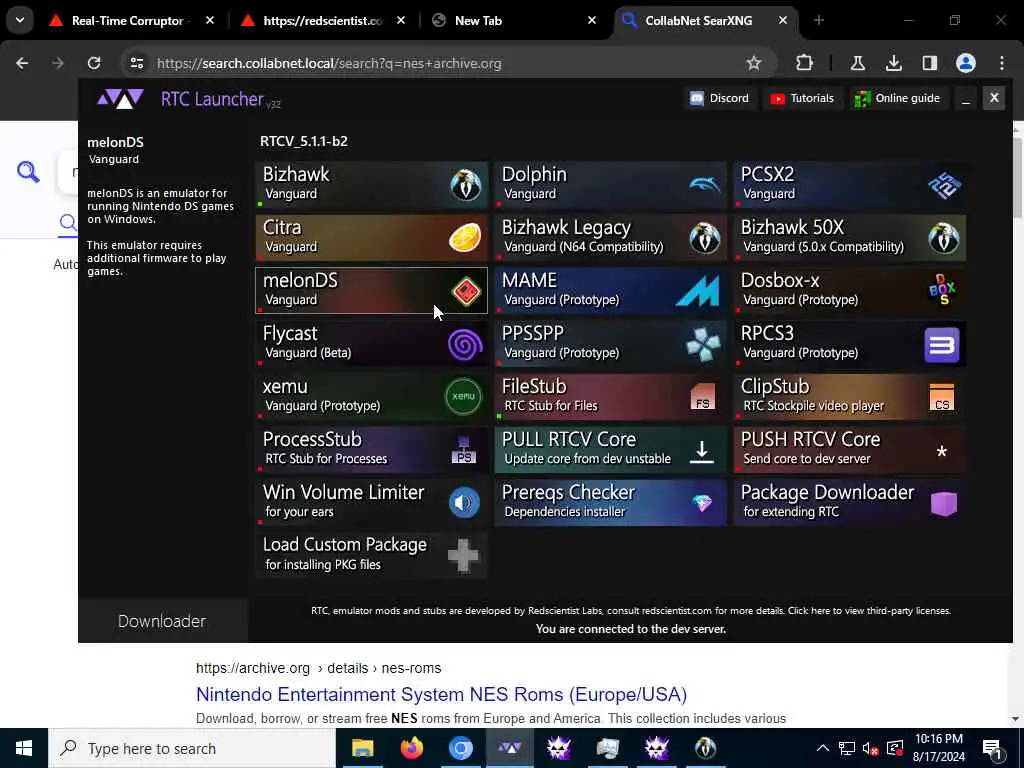Open the Online guide button

898,98
